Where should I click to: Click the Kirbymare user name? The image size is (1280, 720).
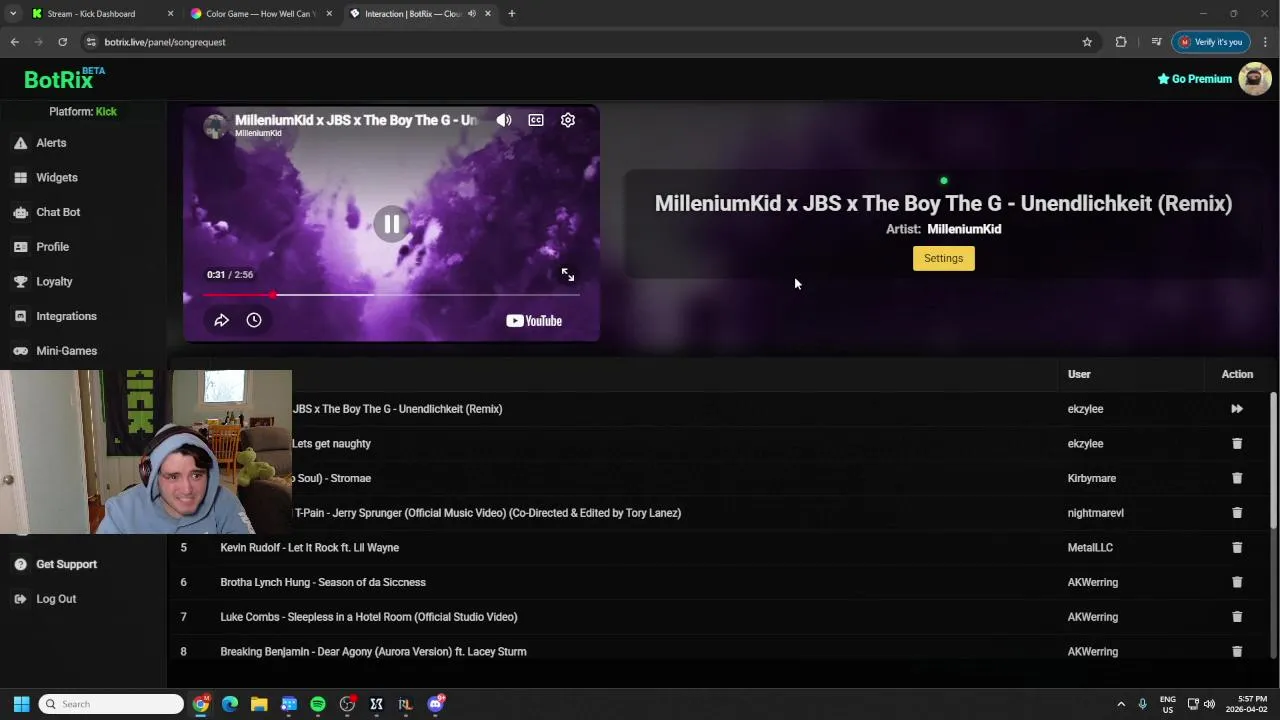tap(1091, 478)
